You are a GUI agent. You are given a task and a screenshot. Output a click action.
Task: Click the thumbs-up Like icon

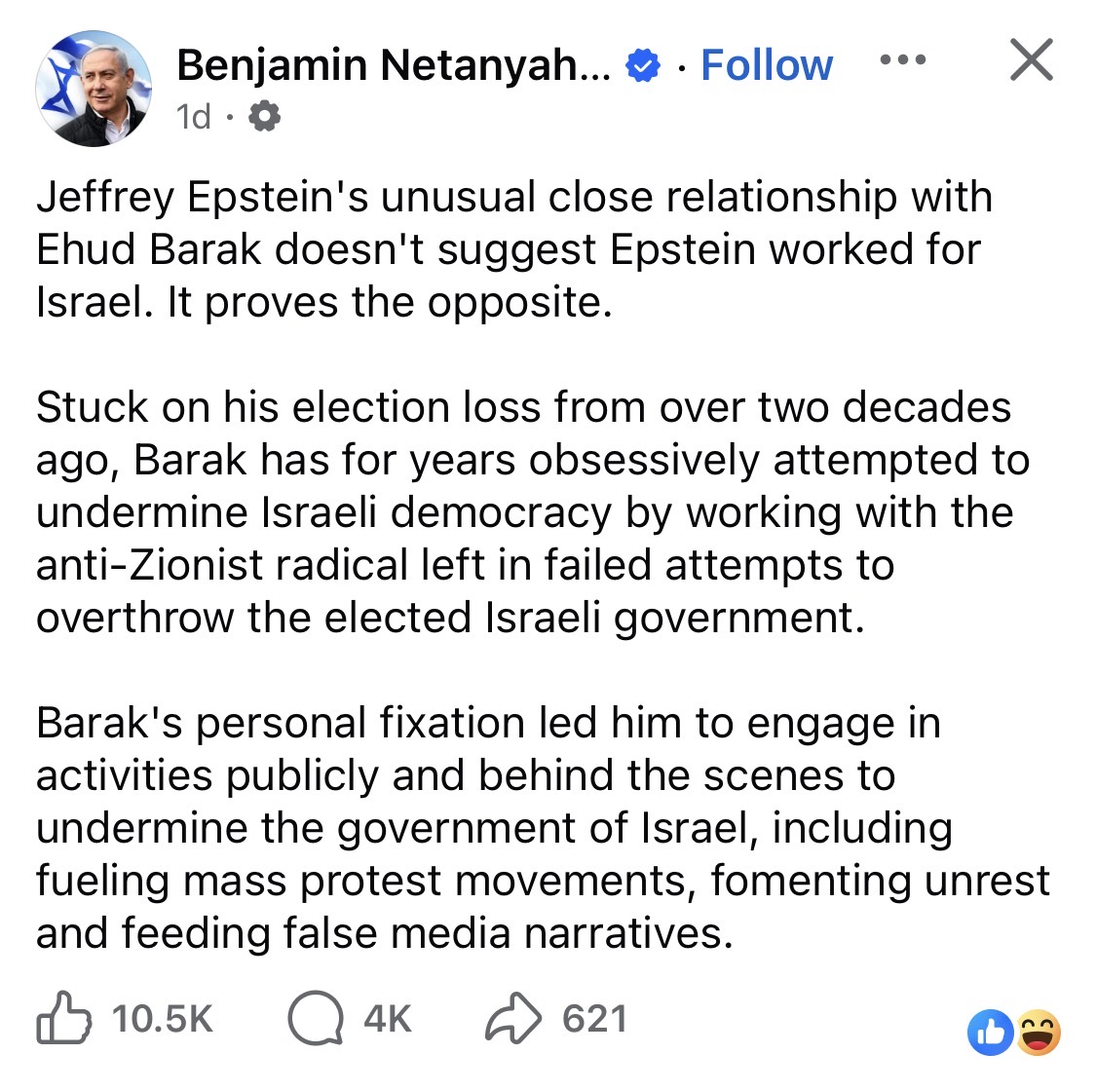coord(63,1018)
